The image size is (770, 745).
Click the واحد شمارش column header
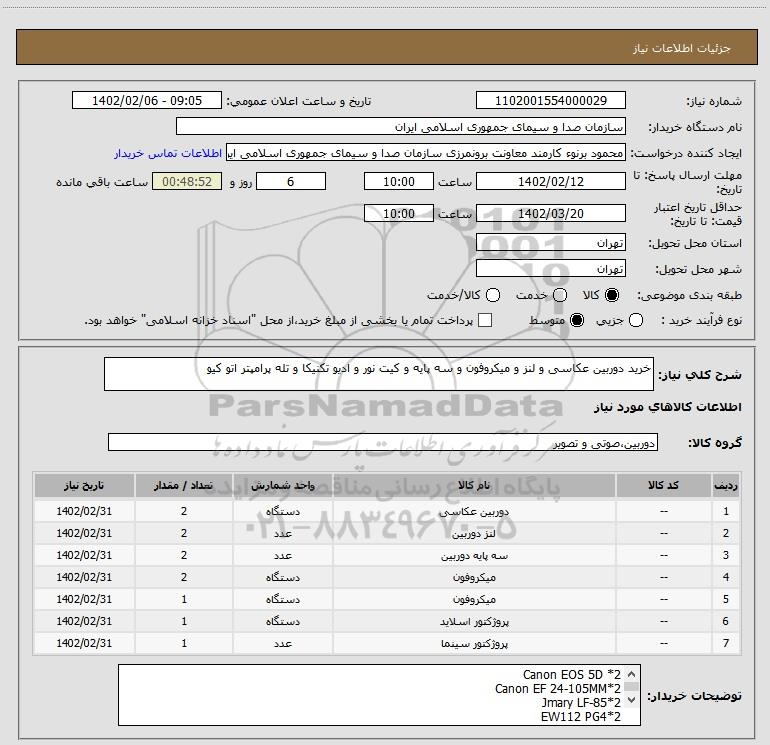(x=283, y=485)
